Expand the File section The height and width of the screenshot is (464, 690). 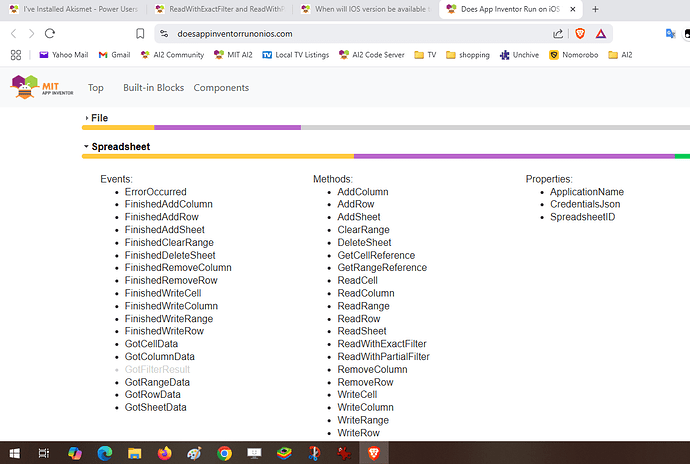pos(96,118)
